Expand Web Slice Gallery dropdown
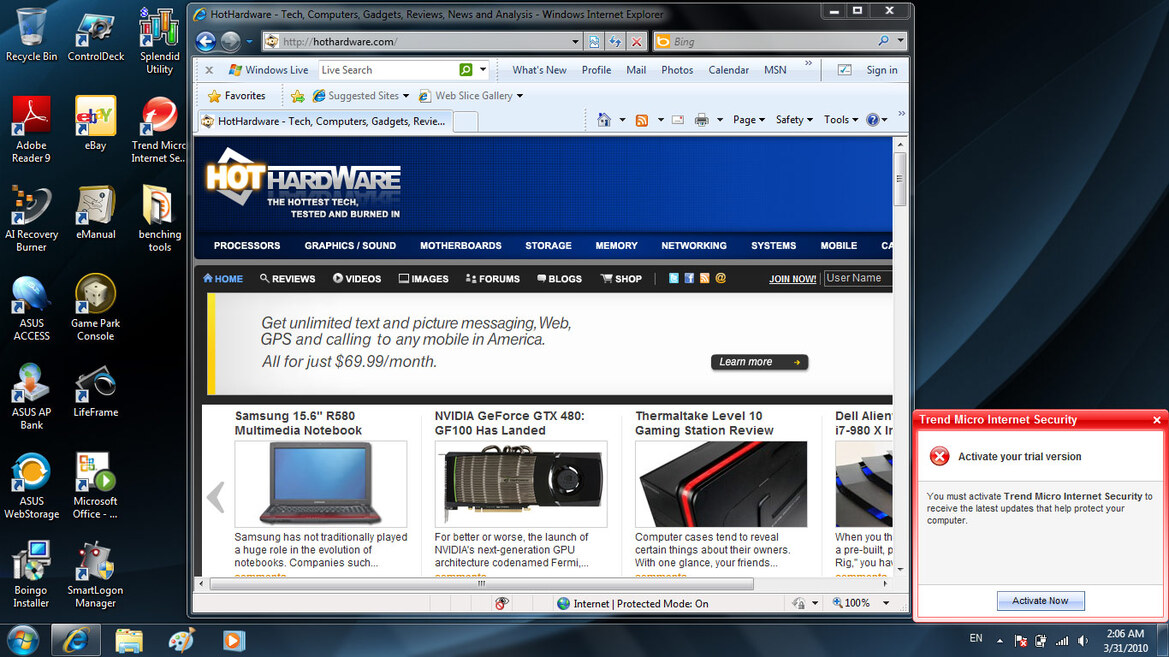Screen dimensions: 1169x657 tap(520, 95)
